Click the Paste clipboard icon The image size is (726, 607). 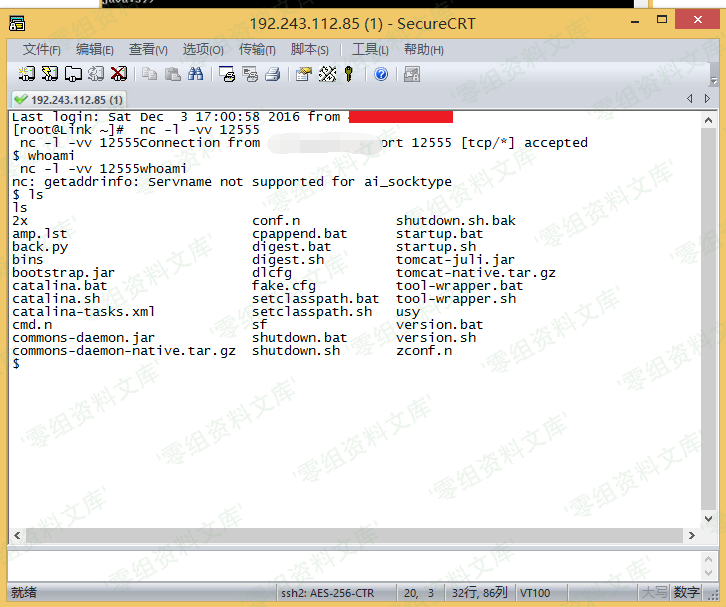[x=173, y=74]
